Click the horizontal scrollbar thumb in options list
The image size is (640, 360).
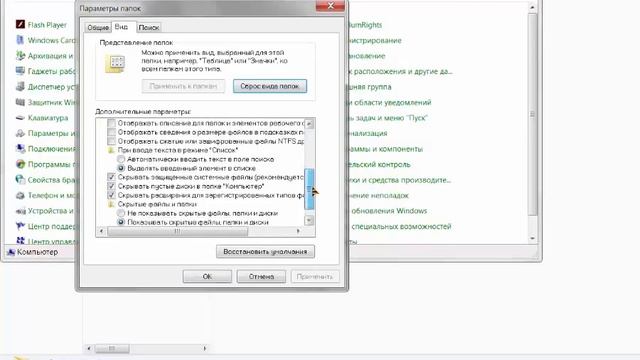pyautogui.click(x=178, y=231)
